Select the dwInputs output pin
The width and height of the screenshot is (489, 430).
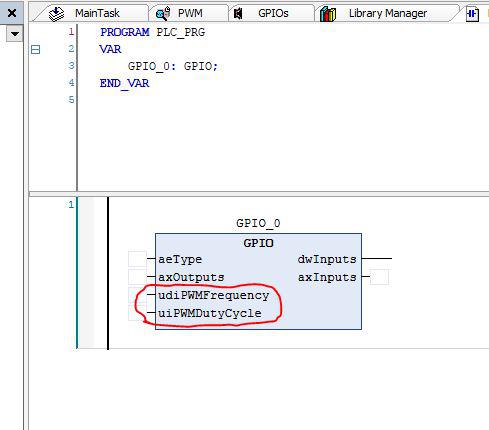[327, 259]
